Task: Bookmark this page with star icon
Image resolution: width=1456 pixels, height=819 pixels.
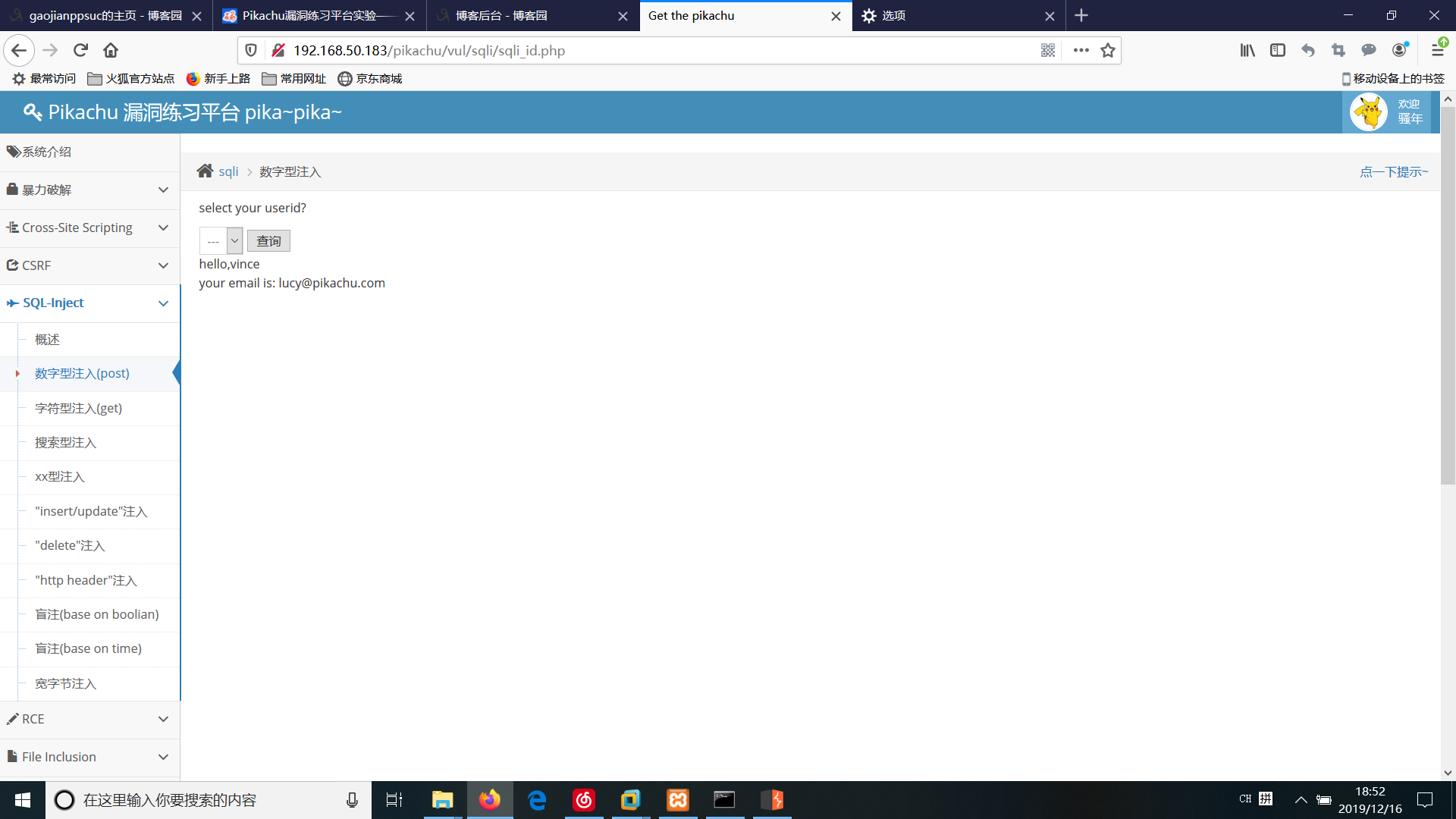Action: (1108, 51)
